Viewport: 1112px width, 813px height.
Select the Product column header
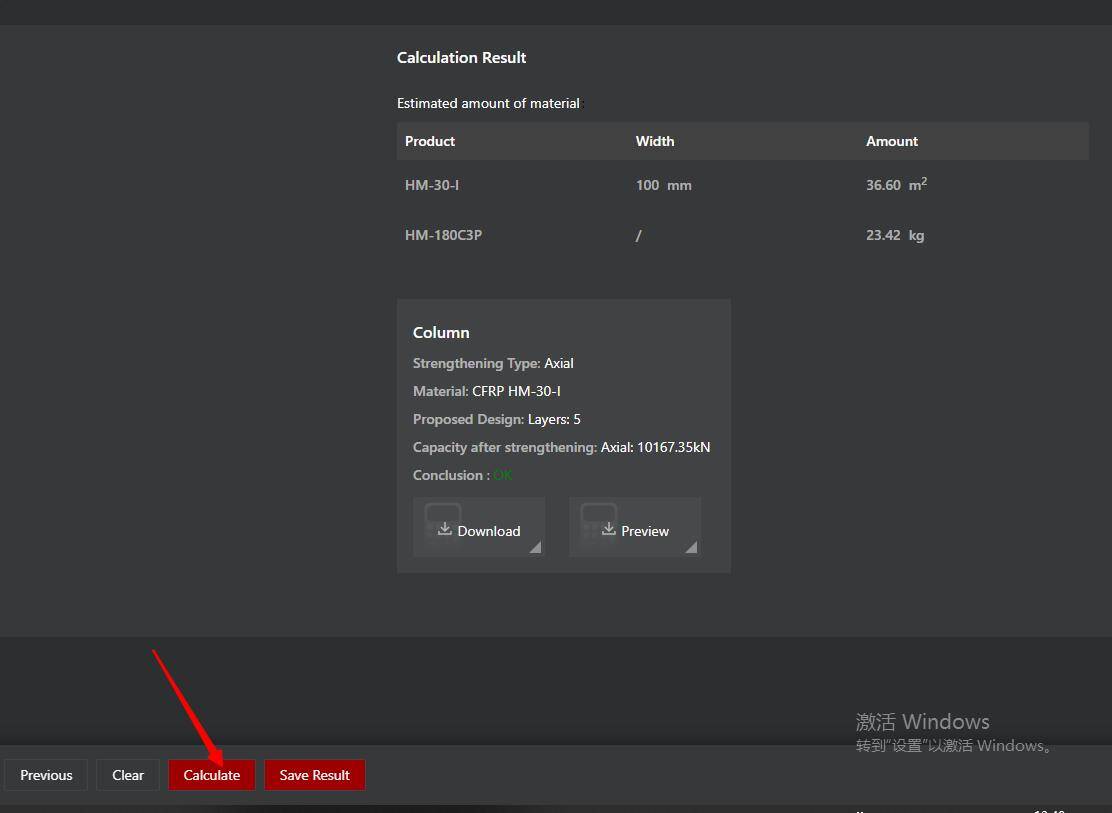(430, 141)
